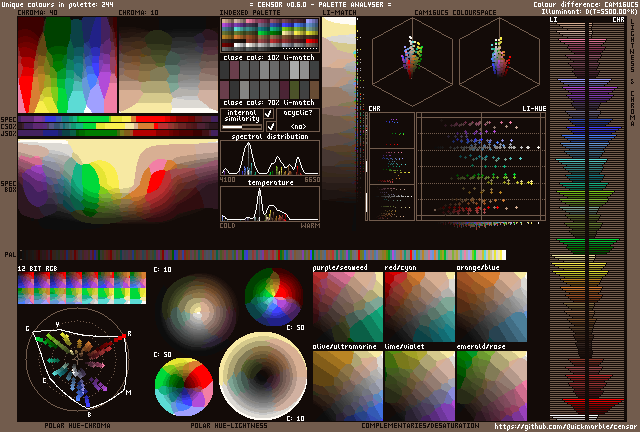Toggle the acyclic checkbox
Screen dimensions: 640x432
pos(269,127)
